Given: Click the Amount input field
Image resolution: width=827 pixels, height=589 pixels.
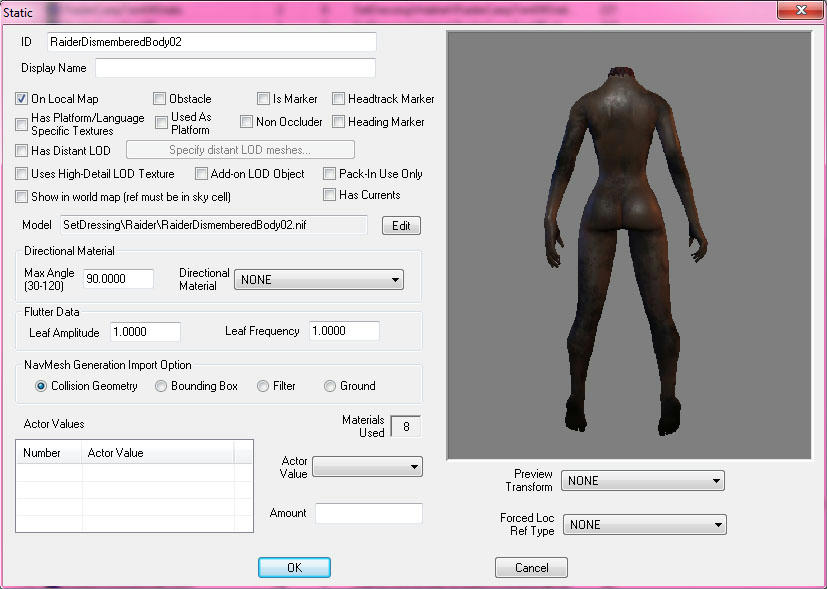Looking at the screenshot, I should pyautogui.click(x=369, y=513).
